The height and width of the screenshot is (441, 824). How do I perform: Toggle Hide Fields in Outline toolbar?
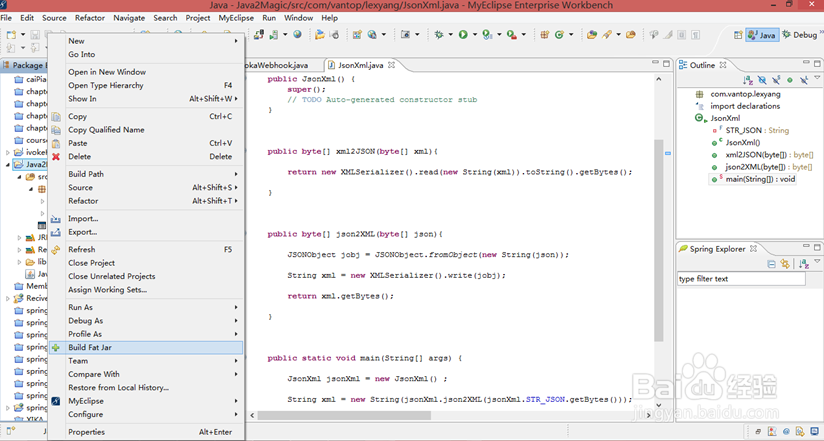point(762,80)
